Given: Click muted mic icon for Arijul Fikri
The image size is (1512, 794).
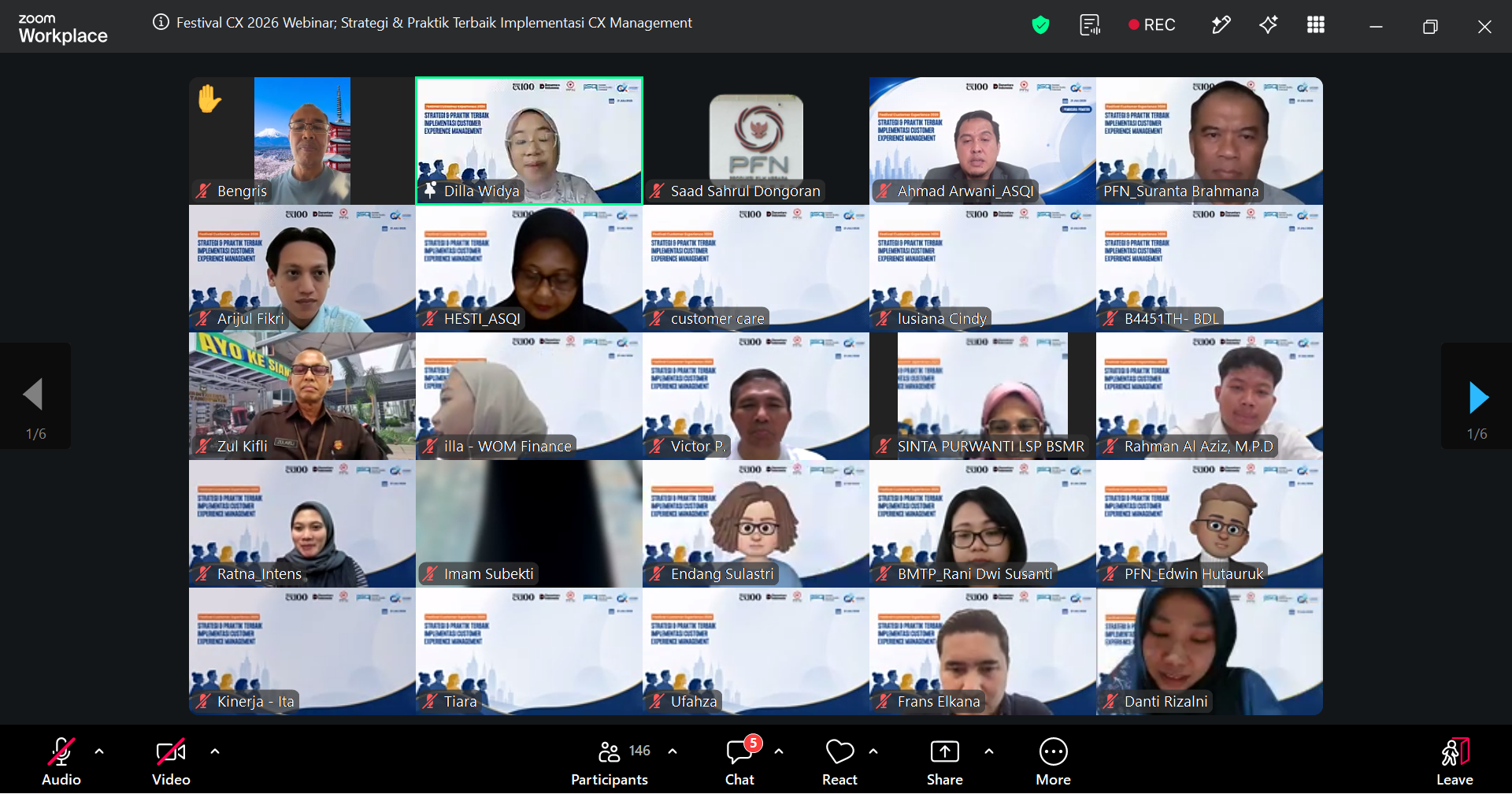Looking at the screenshot, I should click(203, 318).
